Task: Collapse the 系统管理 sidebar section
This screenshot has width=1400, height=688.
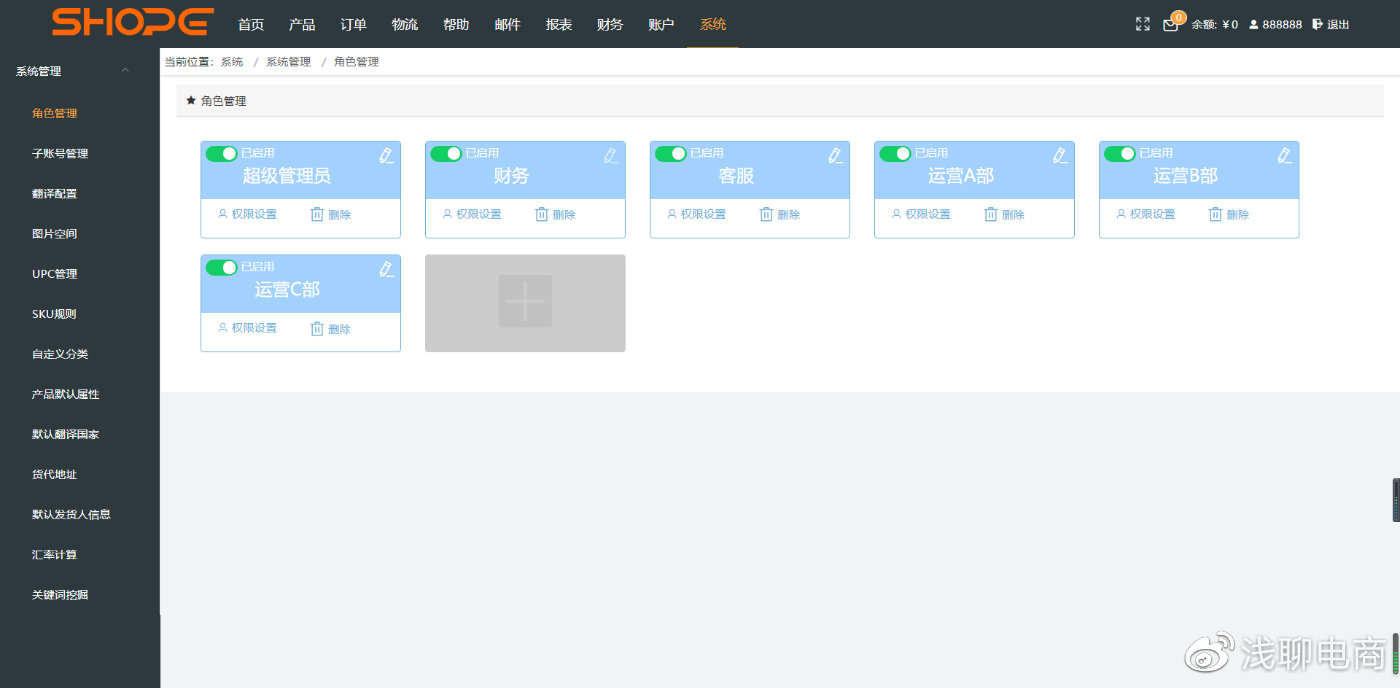Action: click(125, 71)
